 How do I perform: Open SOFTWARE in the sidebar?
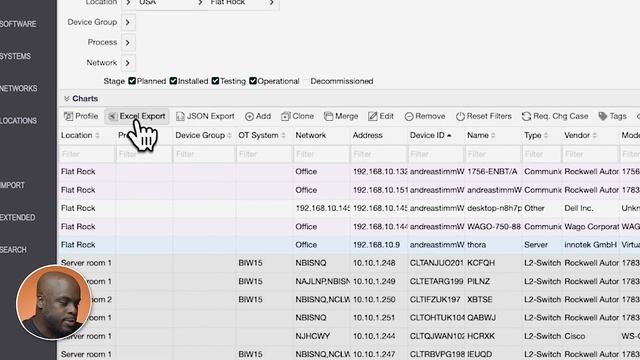point(18,24)
